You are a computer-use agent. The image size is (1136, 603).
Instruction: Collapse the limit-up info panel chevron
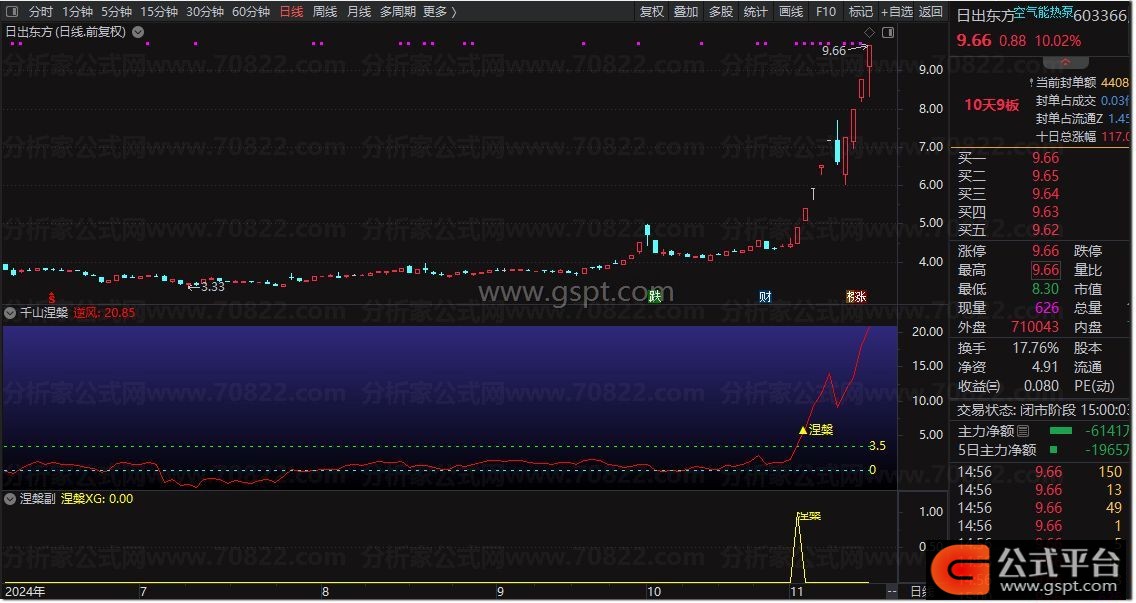[1065, 62]
